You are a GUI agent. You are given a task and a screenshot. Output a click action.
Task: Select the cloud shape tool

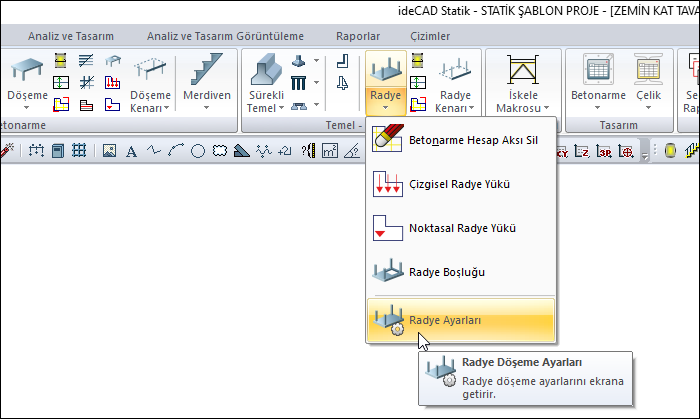(x=220, y=151)
